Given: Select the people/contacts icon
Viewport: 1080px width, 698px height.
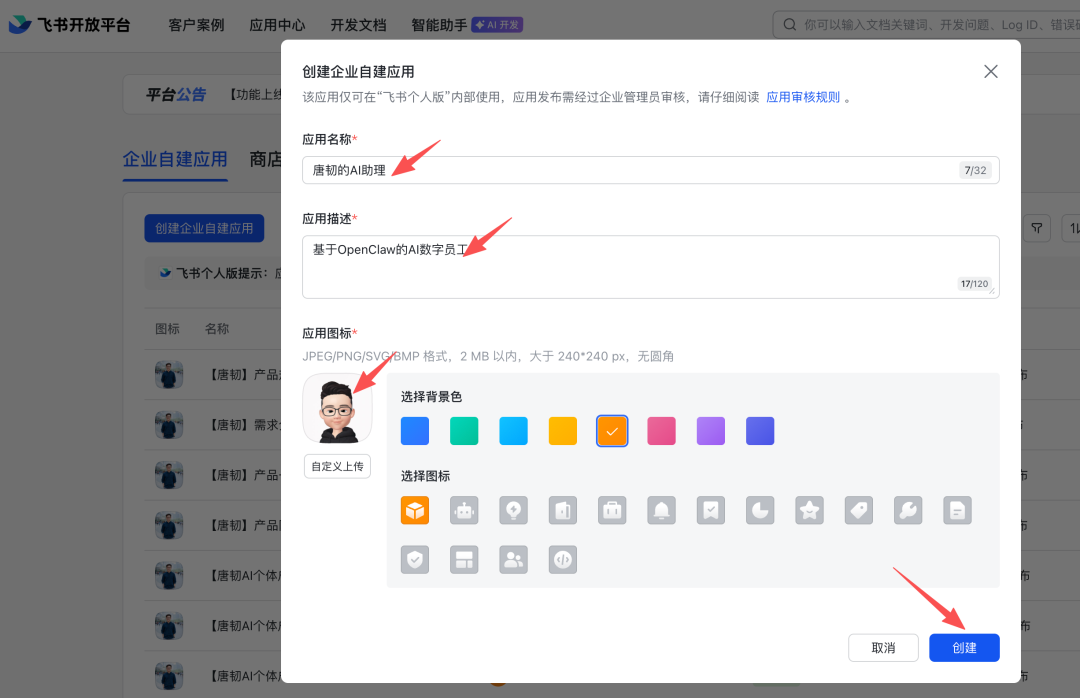Looking at the screenshot, I should 513,559.
